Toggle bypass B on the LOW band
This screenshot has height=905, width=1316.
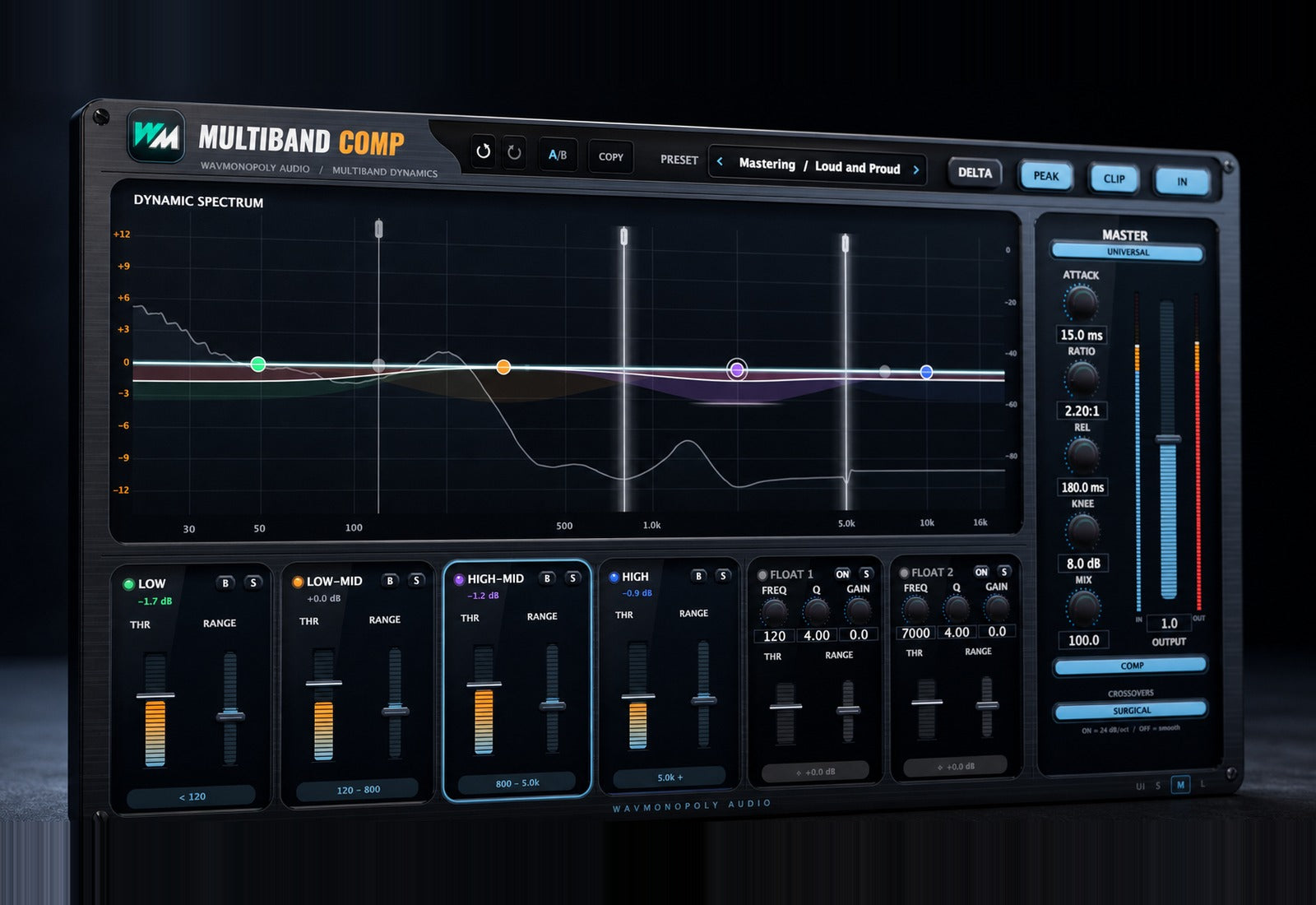tap(225, 583)
